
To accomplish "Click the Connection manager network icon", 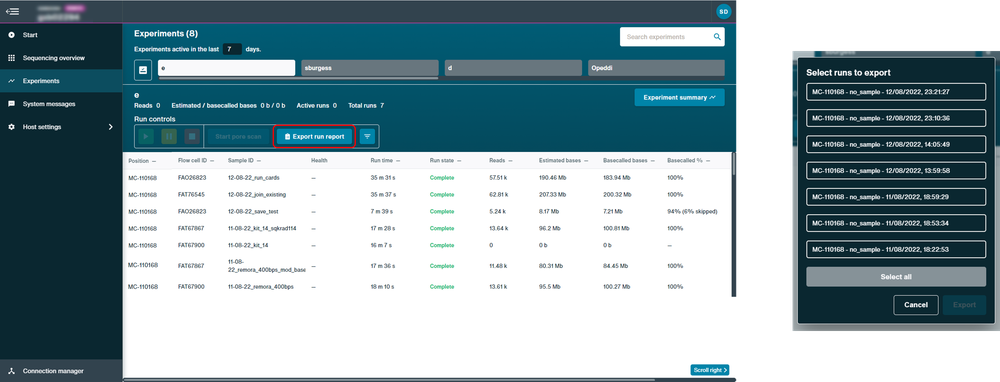I will pyautogui.click(x=11, y=371).
